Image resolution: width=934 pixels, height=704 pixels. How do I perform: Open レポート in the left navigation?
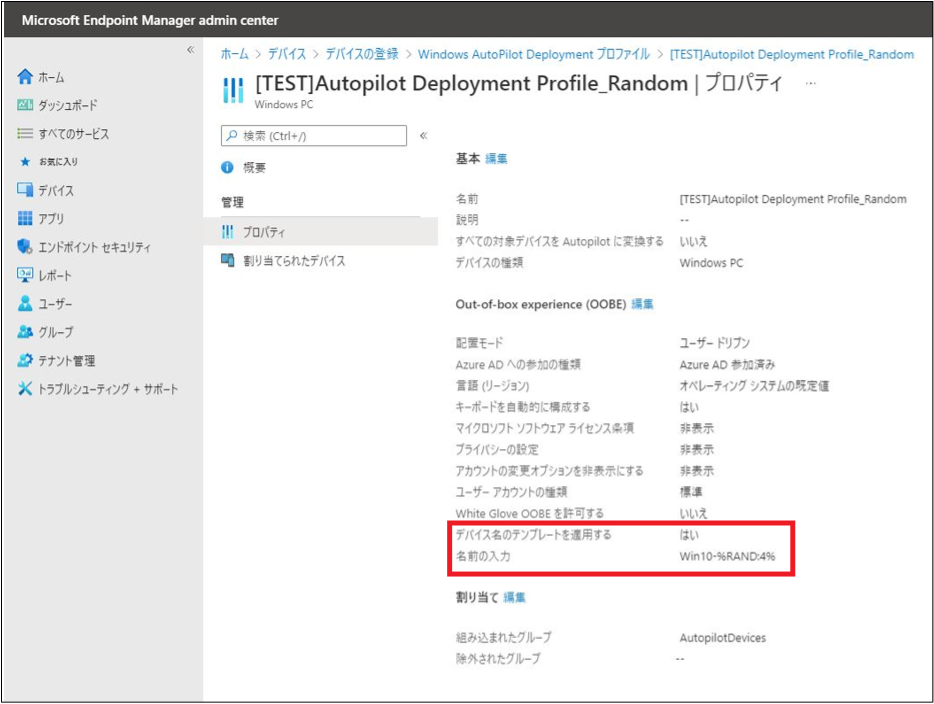coord(55,276)
